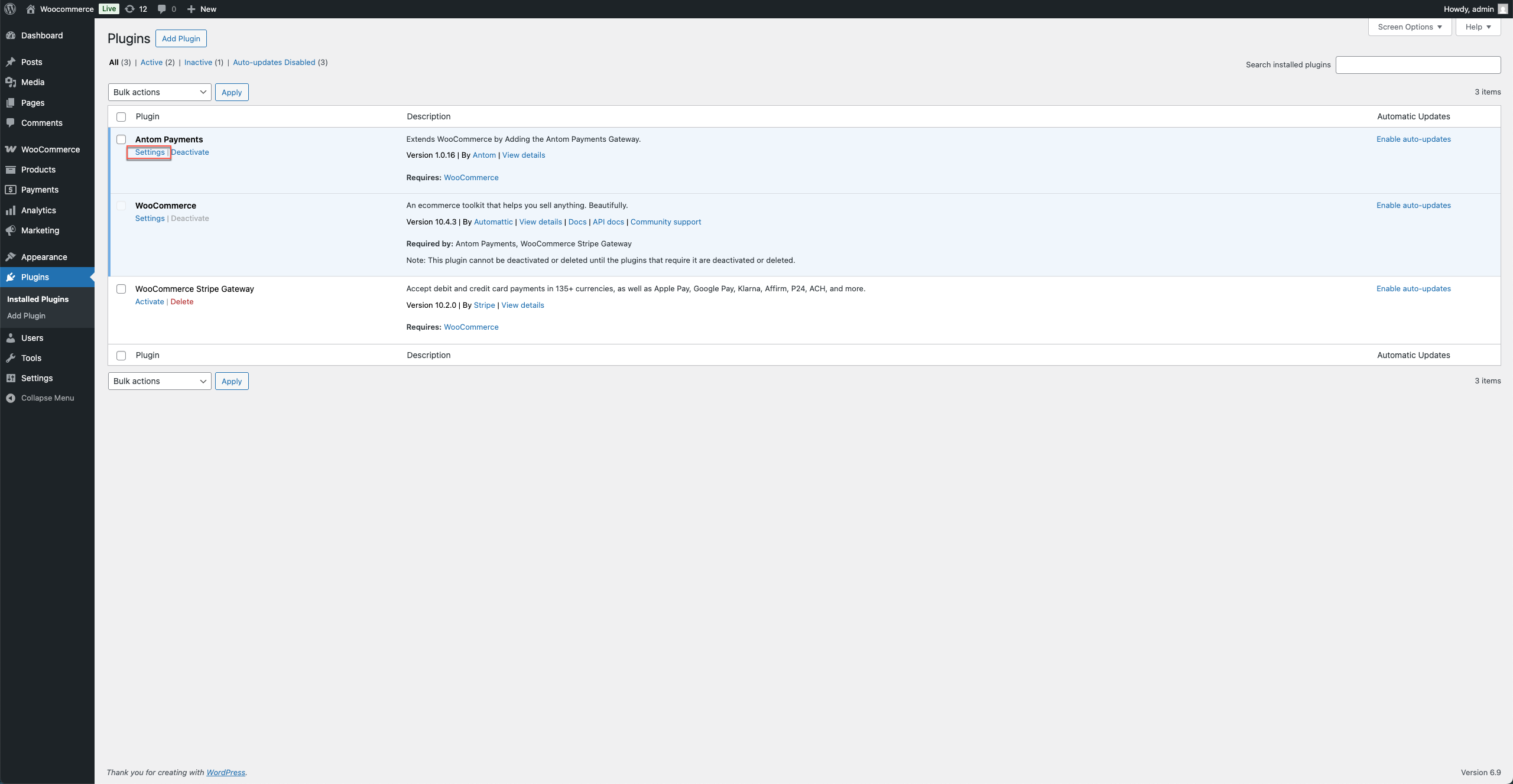Open the WordPress logo menu
Screen dimensions: 1513x784
pos(10,9)
